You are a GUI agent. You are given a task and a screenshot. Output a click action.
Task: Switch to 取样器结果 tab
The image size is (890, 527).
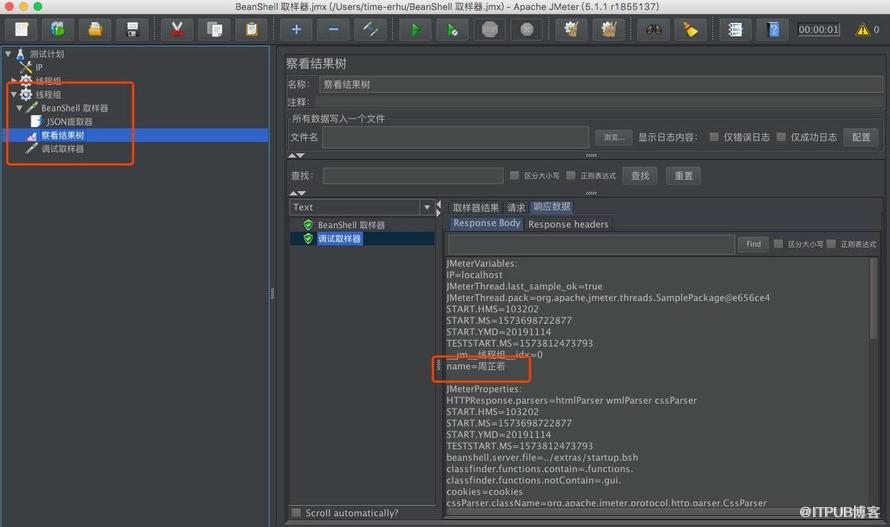[x=476, y=208]
